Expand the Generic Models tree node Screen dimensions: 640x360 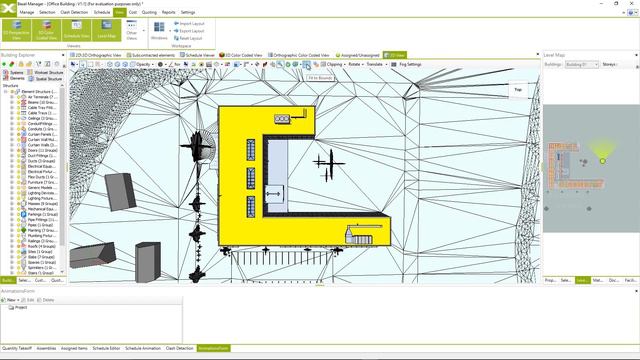point(12,188)
